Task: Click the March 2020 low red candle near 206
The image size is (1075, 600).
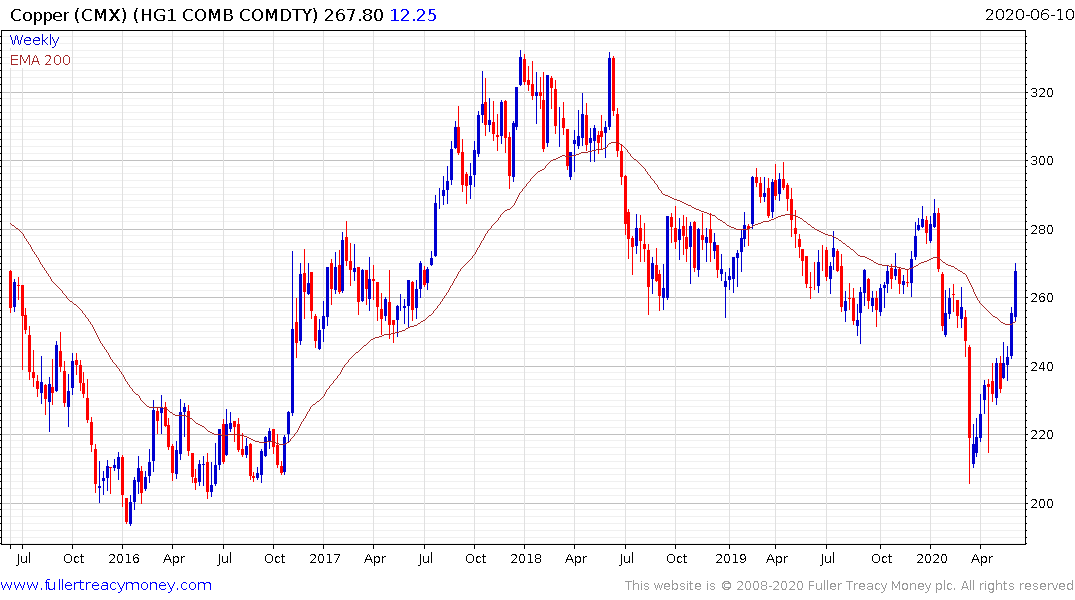Action: point(969,415)
